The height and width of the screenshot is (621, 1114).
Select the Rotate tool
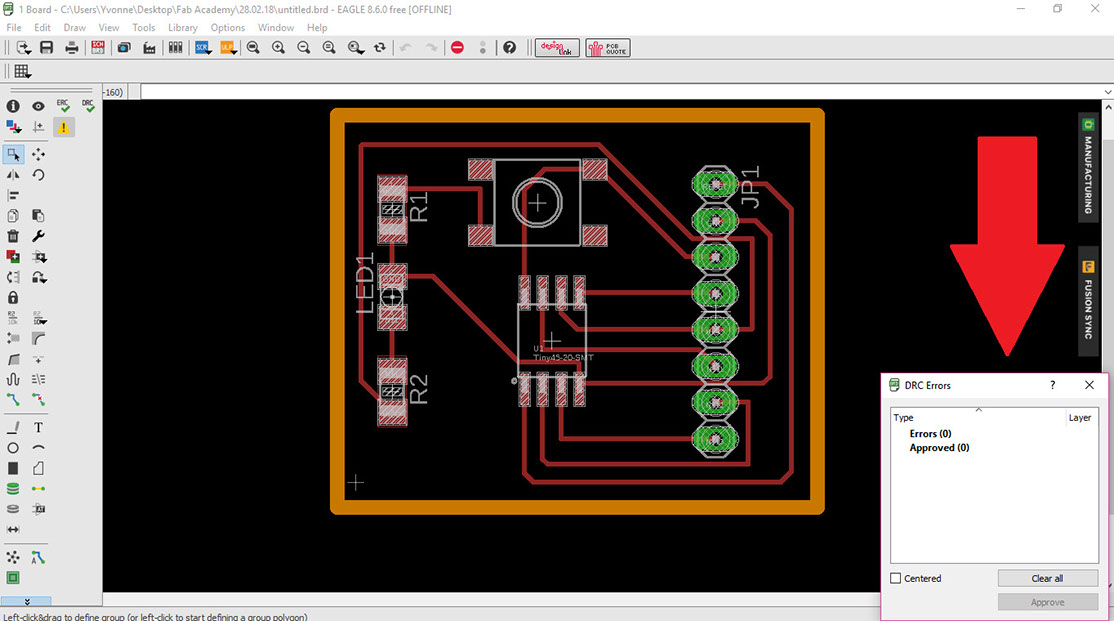pos(38,175)
